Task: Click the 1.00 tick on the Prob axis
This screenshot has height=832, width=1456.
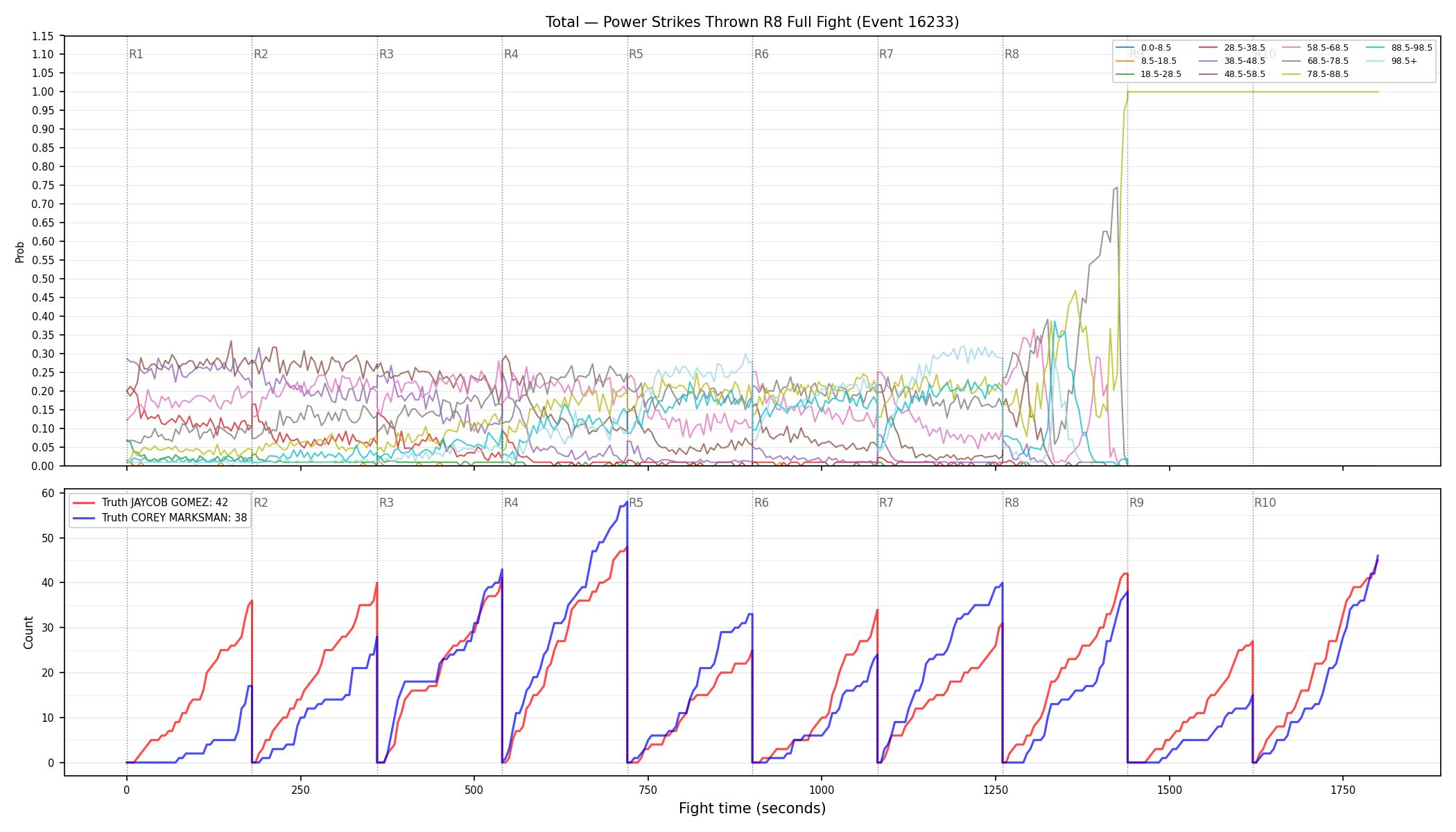Action: point(43,92)
